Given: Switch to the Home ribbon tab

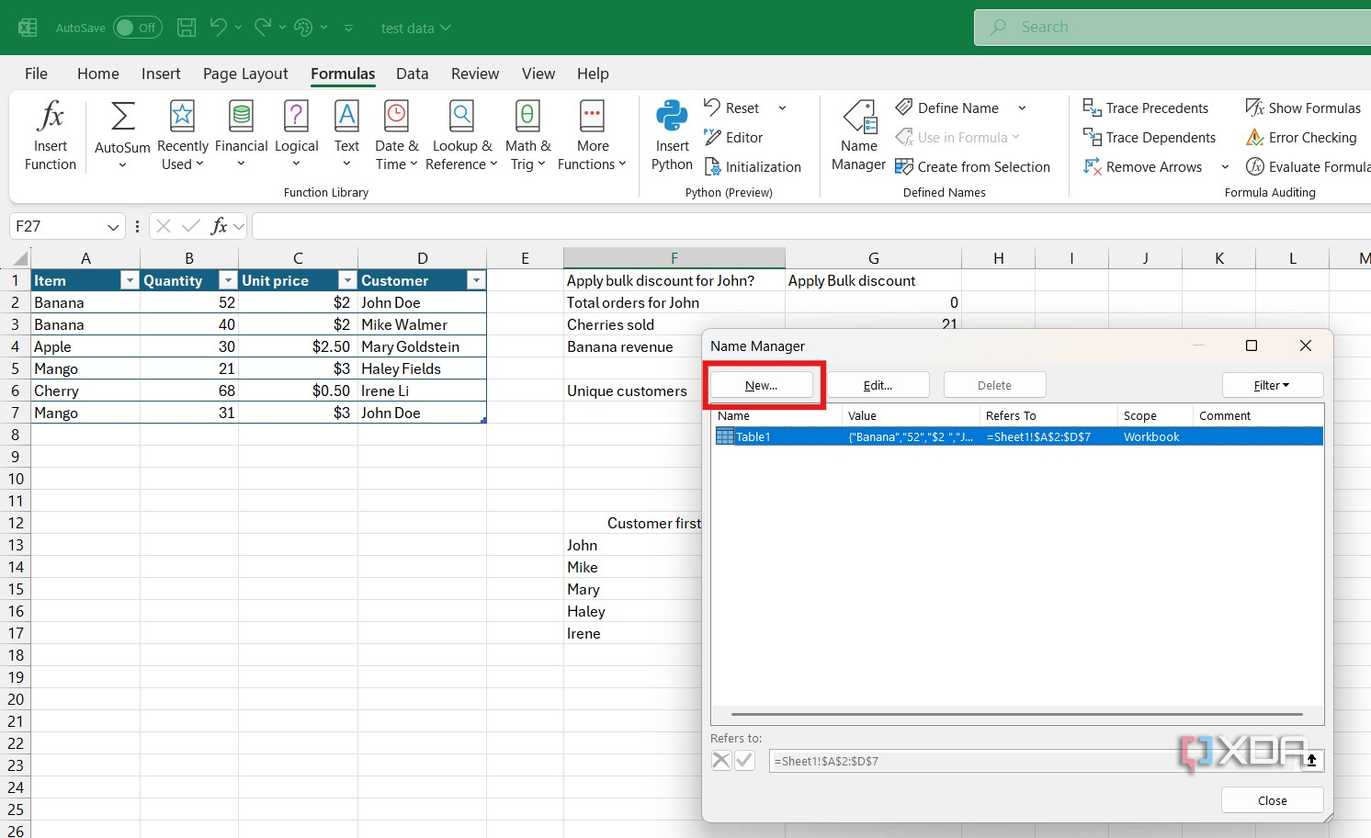Looking at the screenshot, I should [98, 73].
